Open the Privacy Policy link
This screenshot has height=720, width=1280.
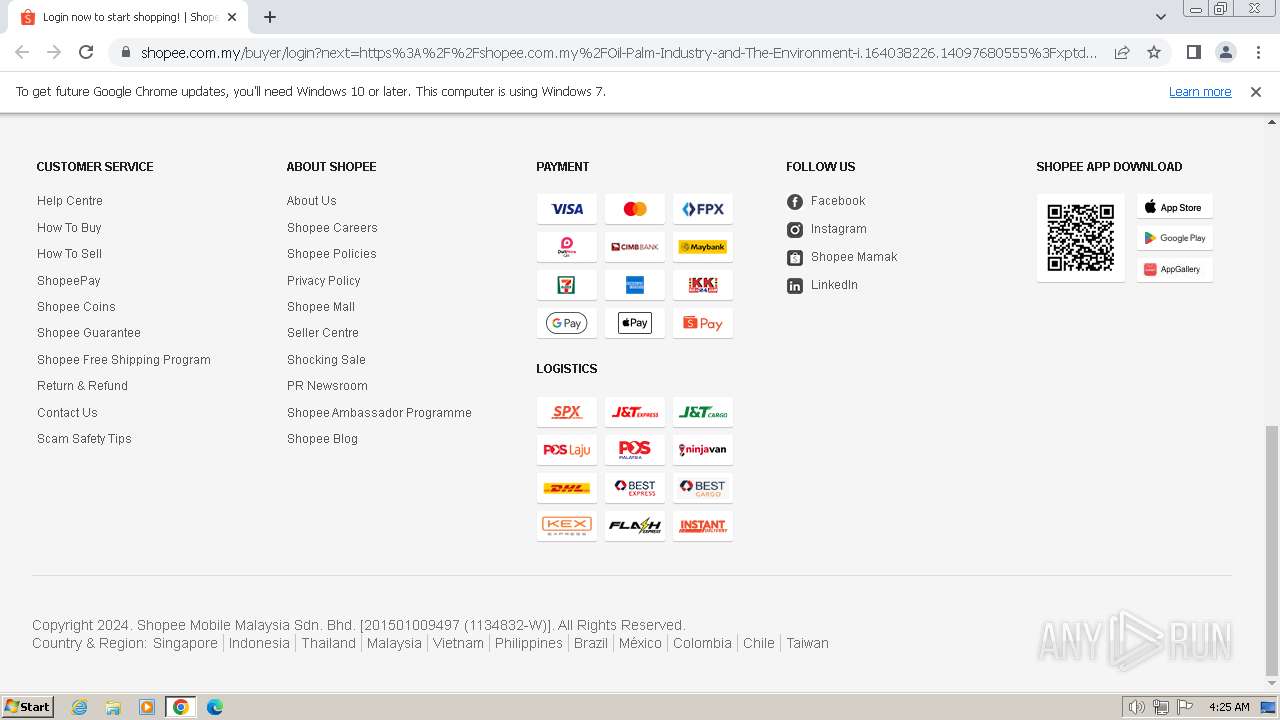[324, 281]
